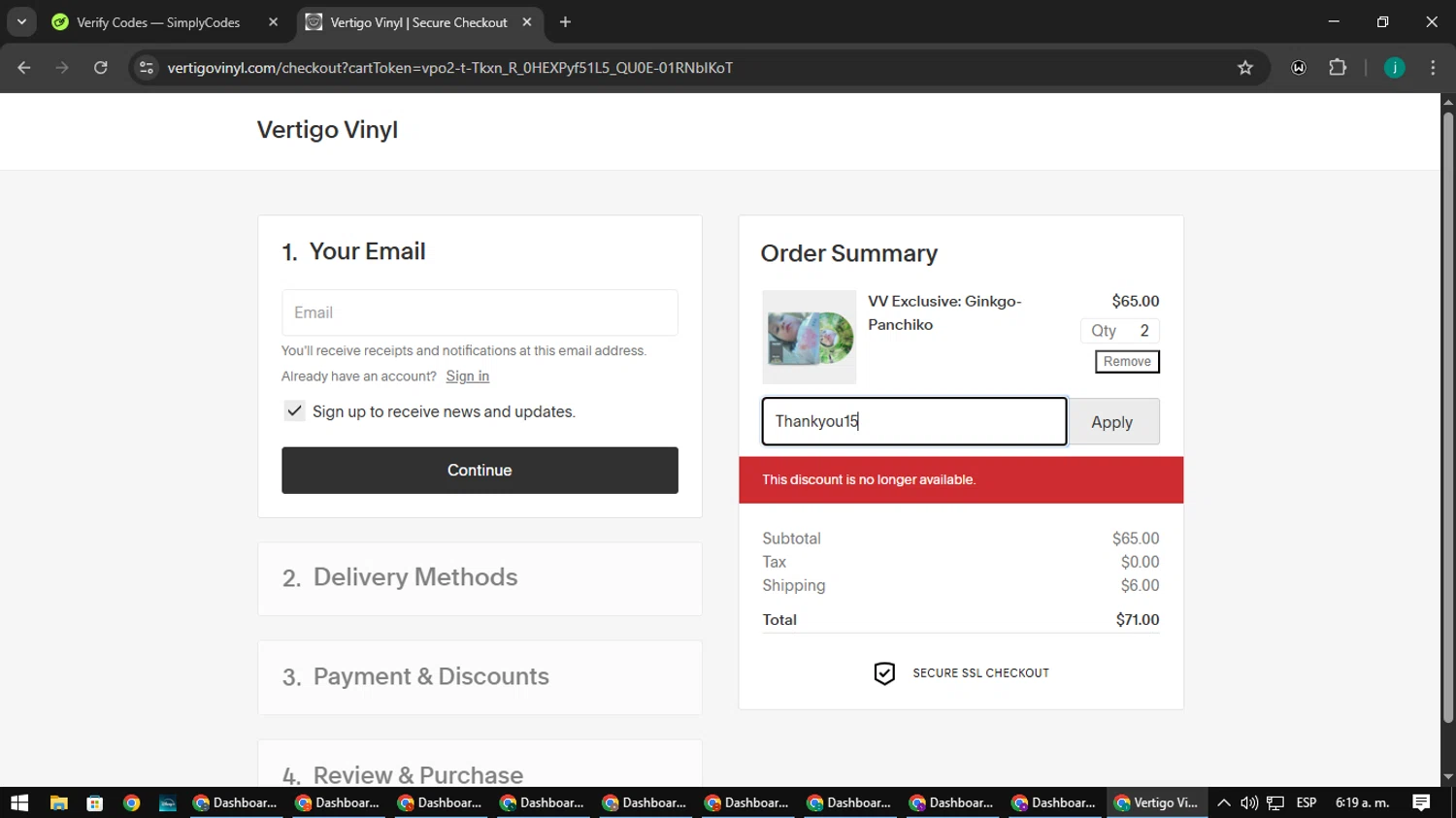Click the Continue button
Viewport: 1456px width, 818px height.
pyautogui.click(x=480, y=471)
